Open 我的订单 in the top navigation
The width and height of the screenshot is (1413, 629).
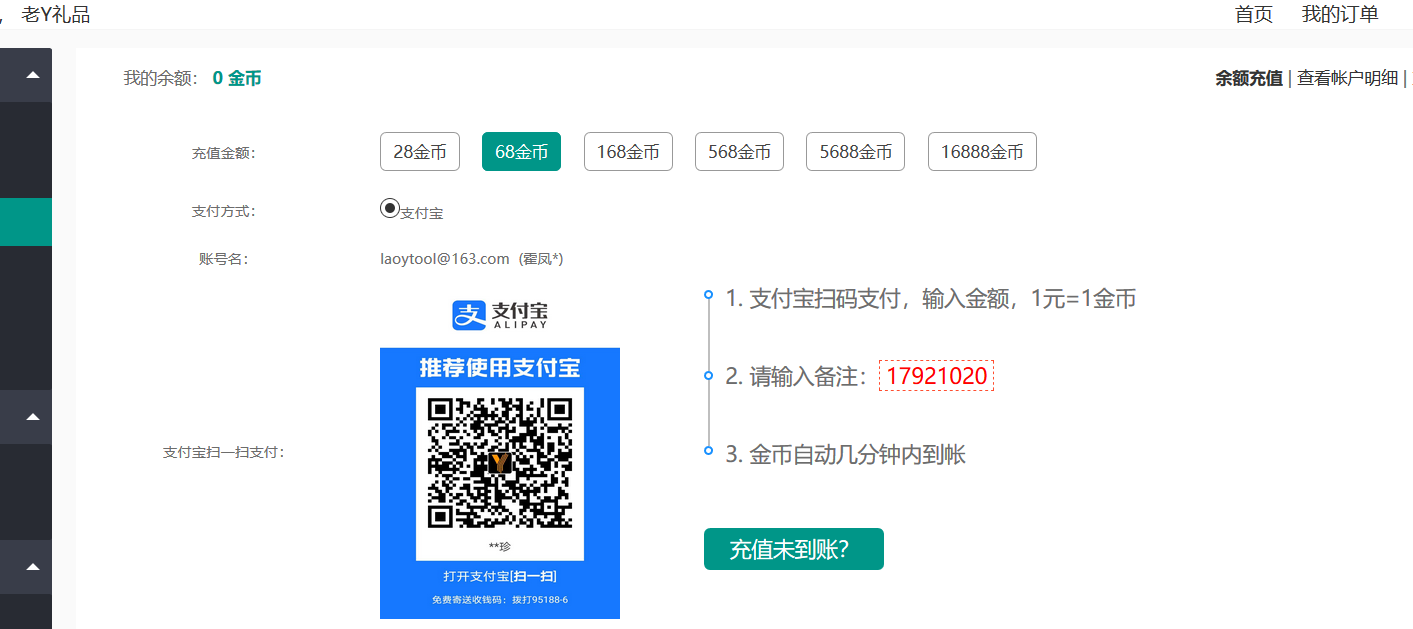[x=1340, y=14]
